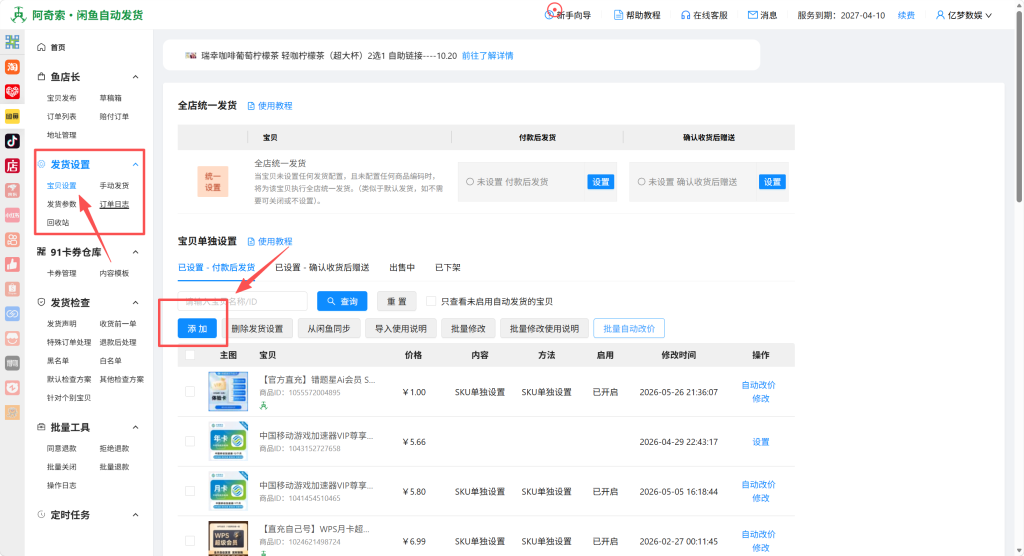Open 黑名单 in the sidebar
Image resolution: width=1024 pixels, height=556 pixels.
[x=57, y=361]
